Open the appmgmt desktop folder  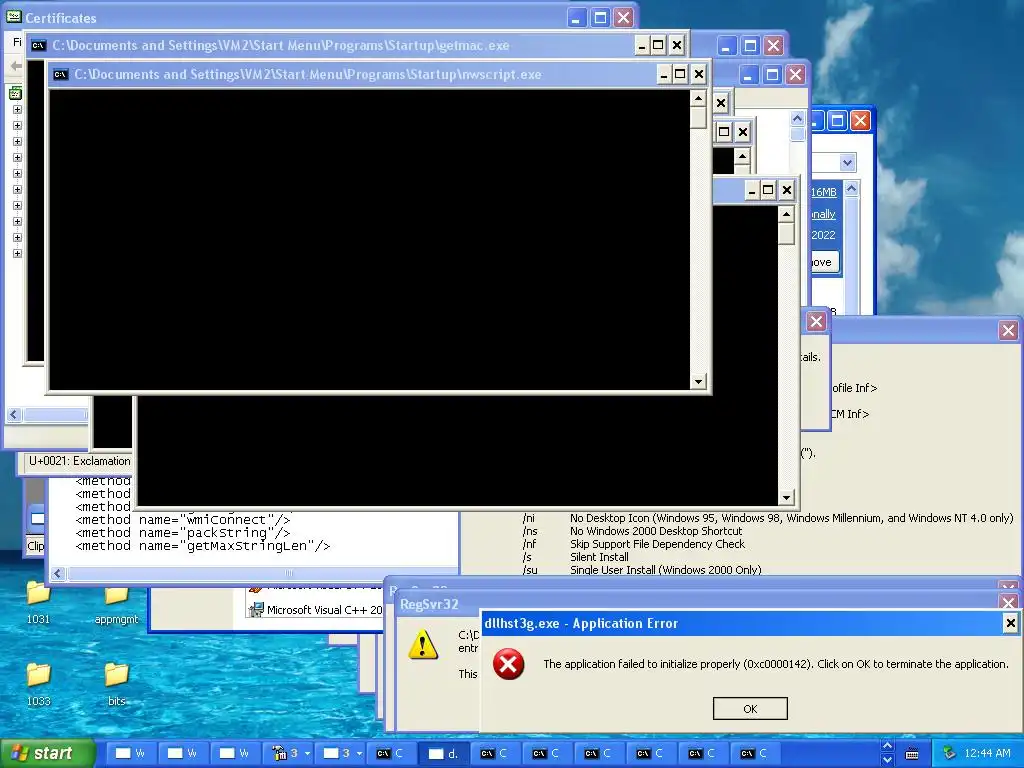pyautogui.click(x=116, y=602)
